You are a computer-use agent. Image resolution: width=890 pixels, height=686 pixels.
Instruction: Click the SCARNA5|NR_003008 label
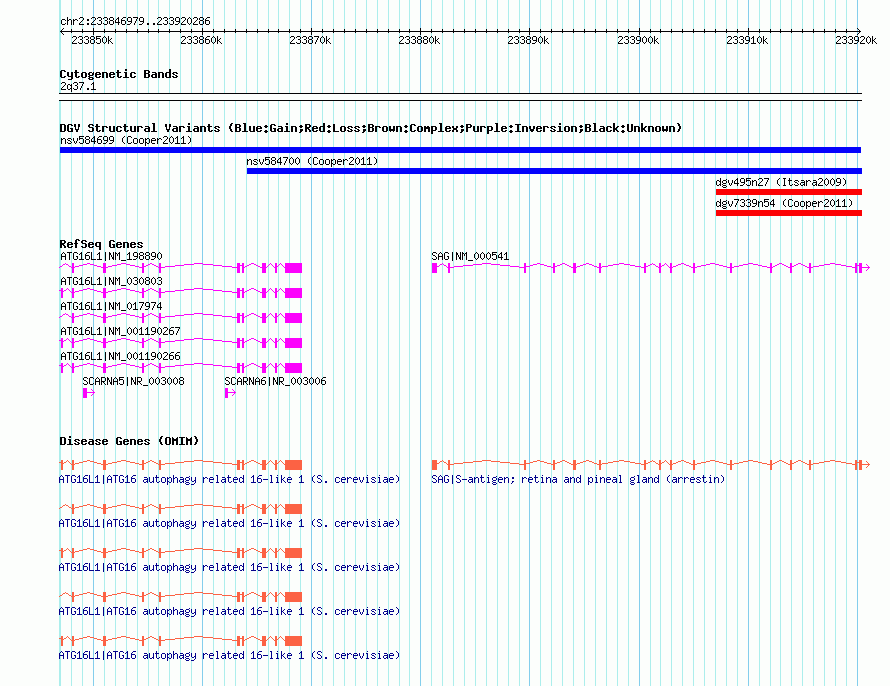(x=133, y=381)
